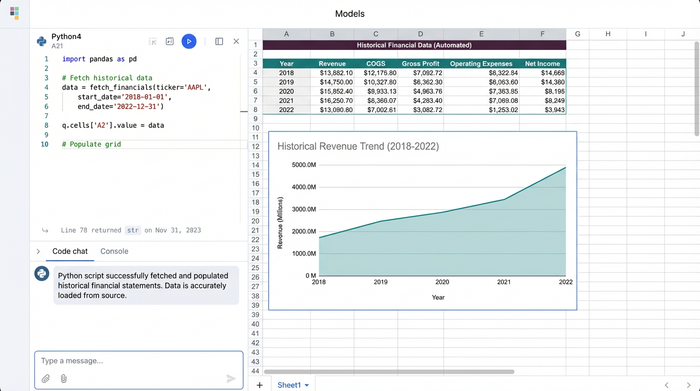The height and width of the screenshot is (391, 700).
Task: Click the # Fetch historical data comment line
Action: [107, 78]
